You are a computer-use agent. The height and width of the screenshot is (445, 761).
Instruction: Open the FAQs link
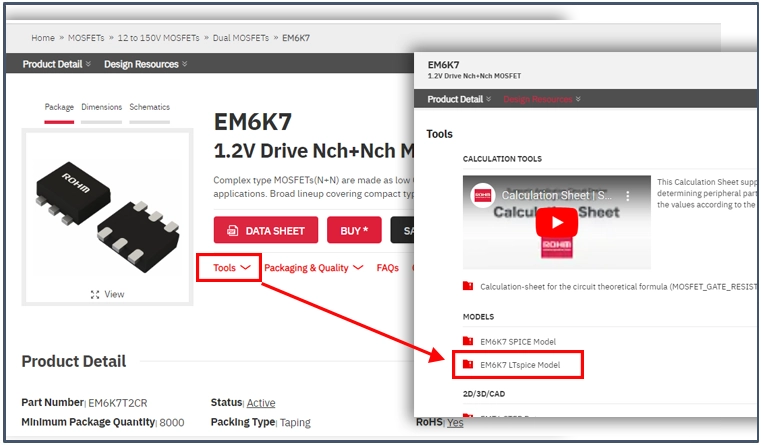[387, 267]
